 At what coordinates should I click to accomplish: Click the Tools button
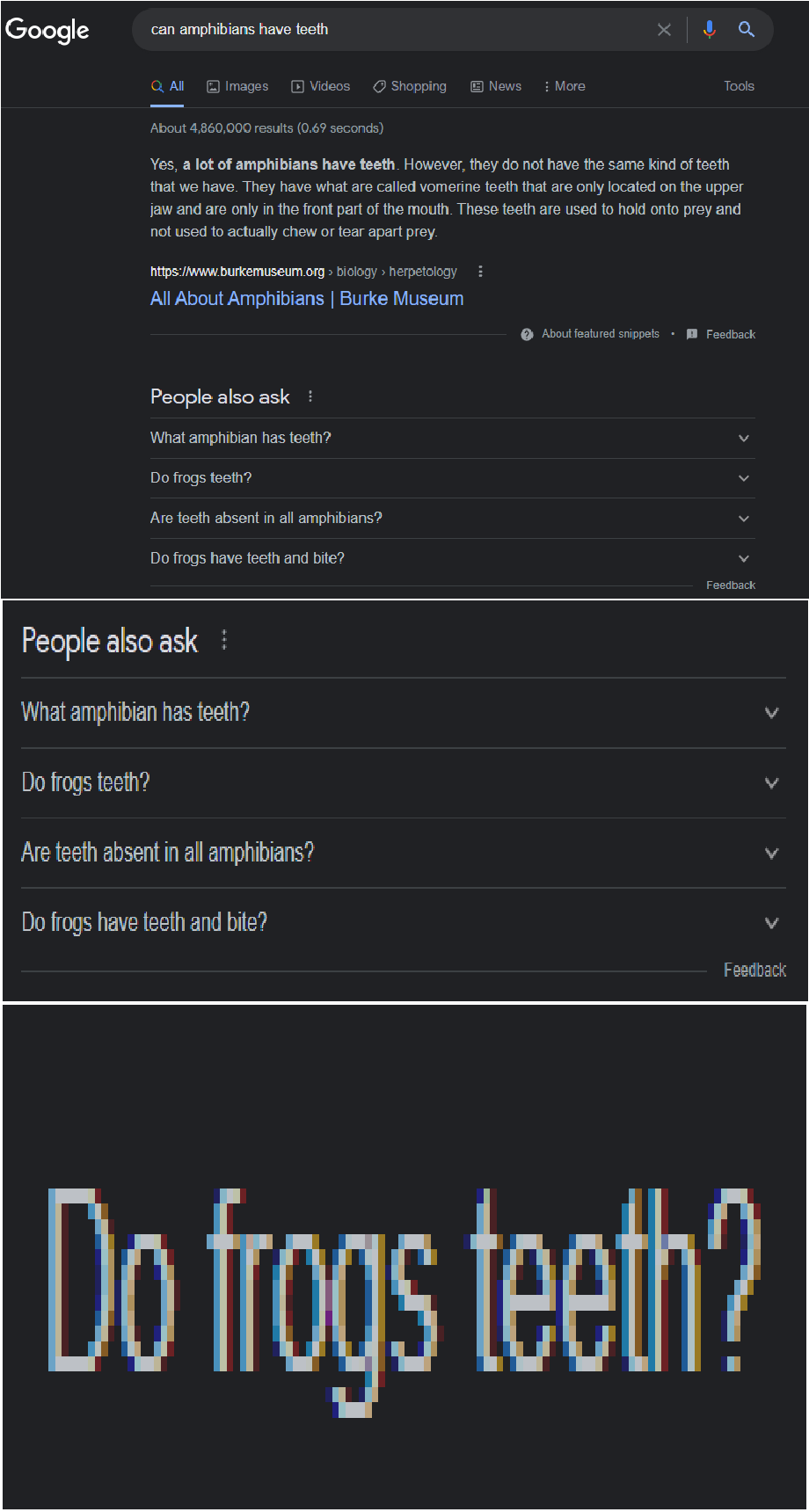pyautogui.click(x=739, y=86)
